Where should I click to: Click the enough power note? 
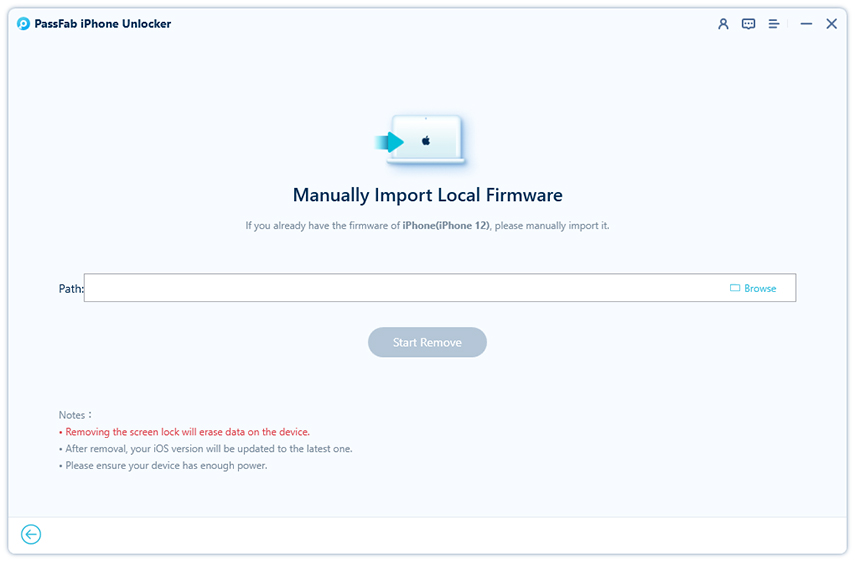coord(164,465)
